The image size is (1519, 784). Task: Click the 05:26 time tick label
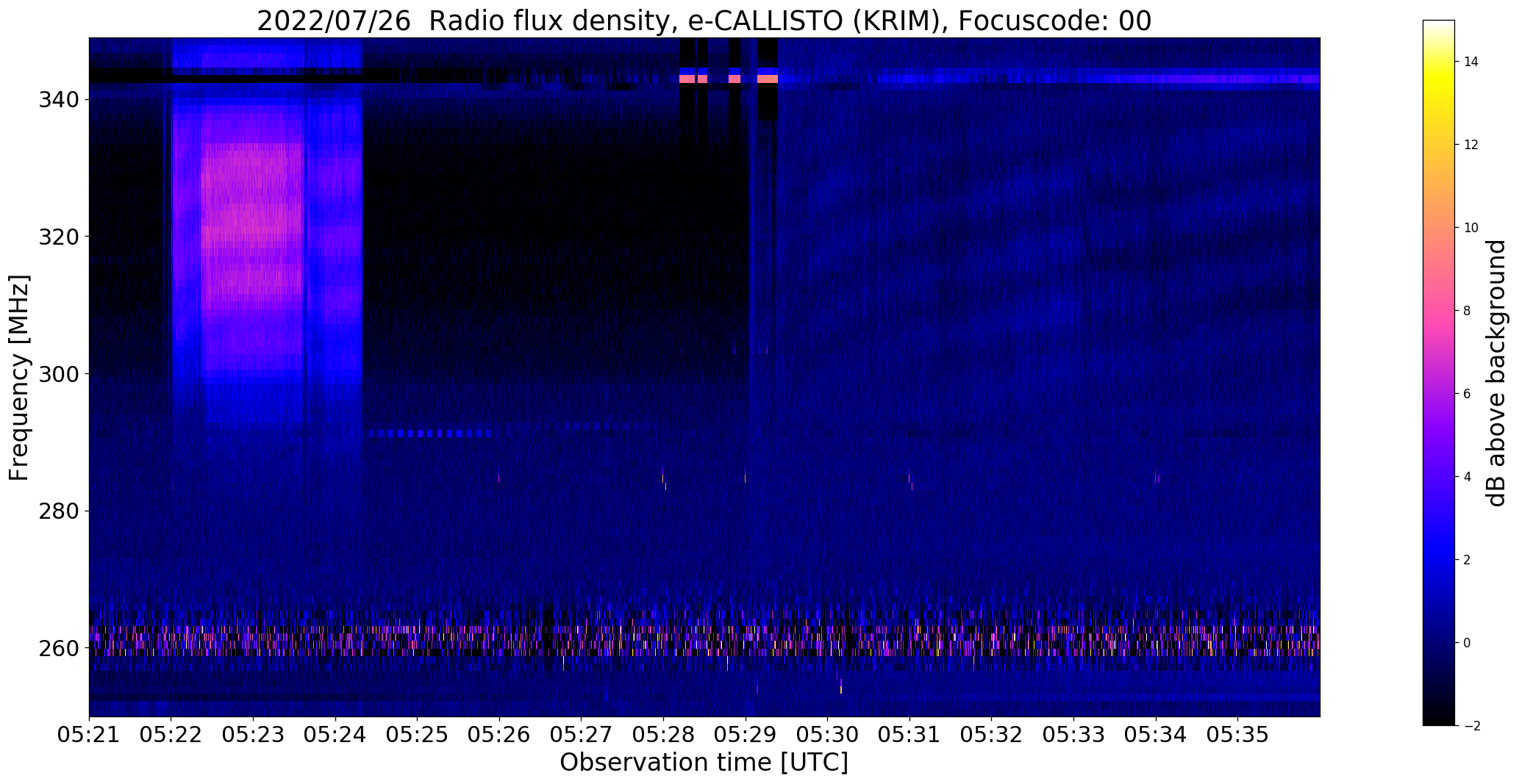[x=499, y=736]
